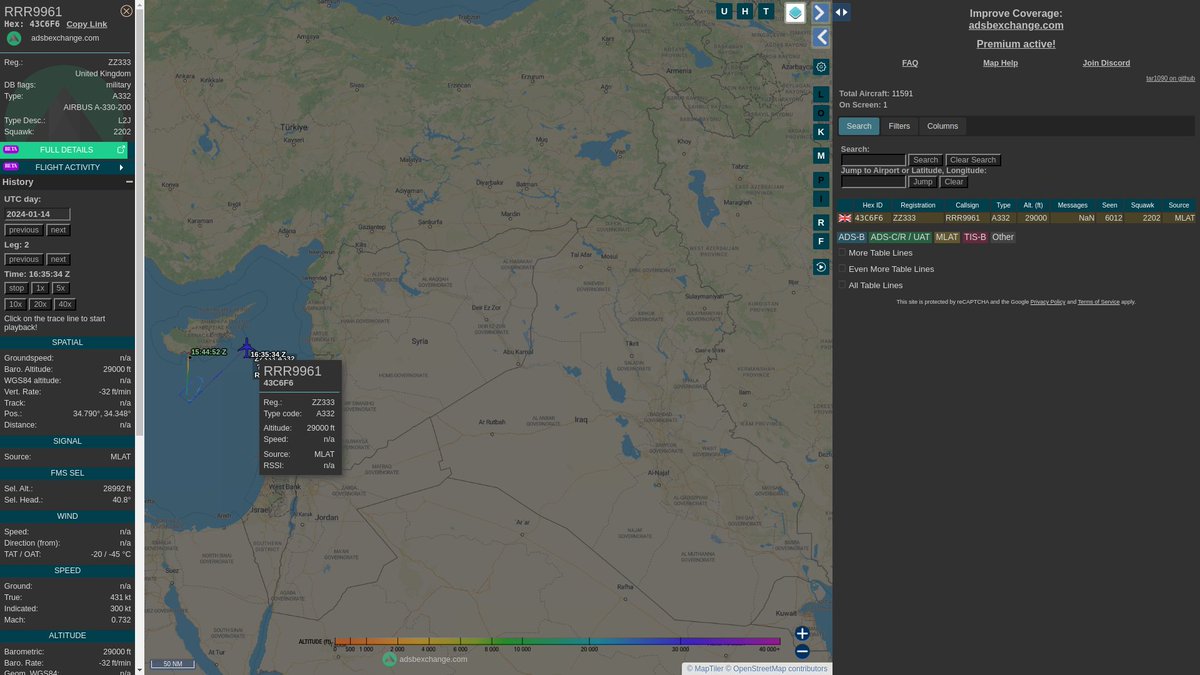The height and width of the screenshot is (675, 1200).
Task: Toggle the K map option button
Action: click(821, 132)
